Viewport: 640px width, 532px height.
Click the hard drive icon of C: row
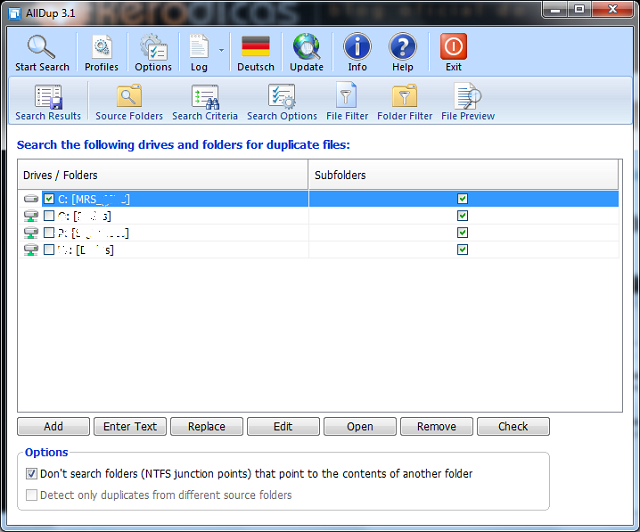tap(31, 199)
